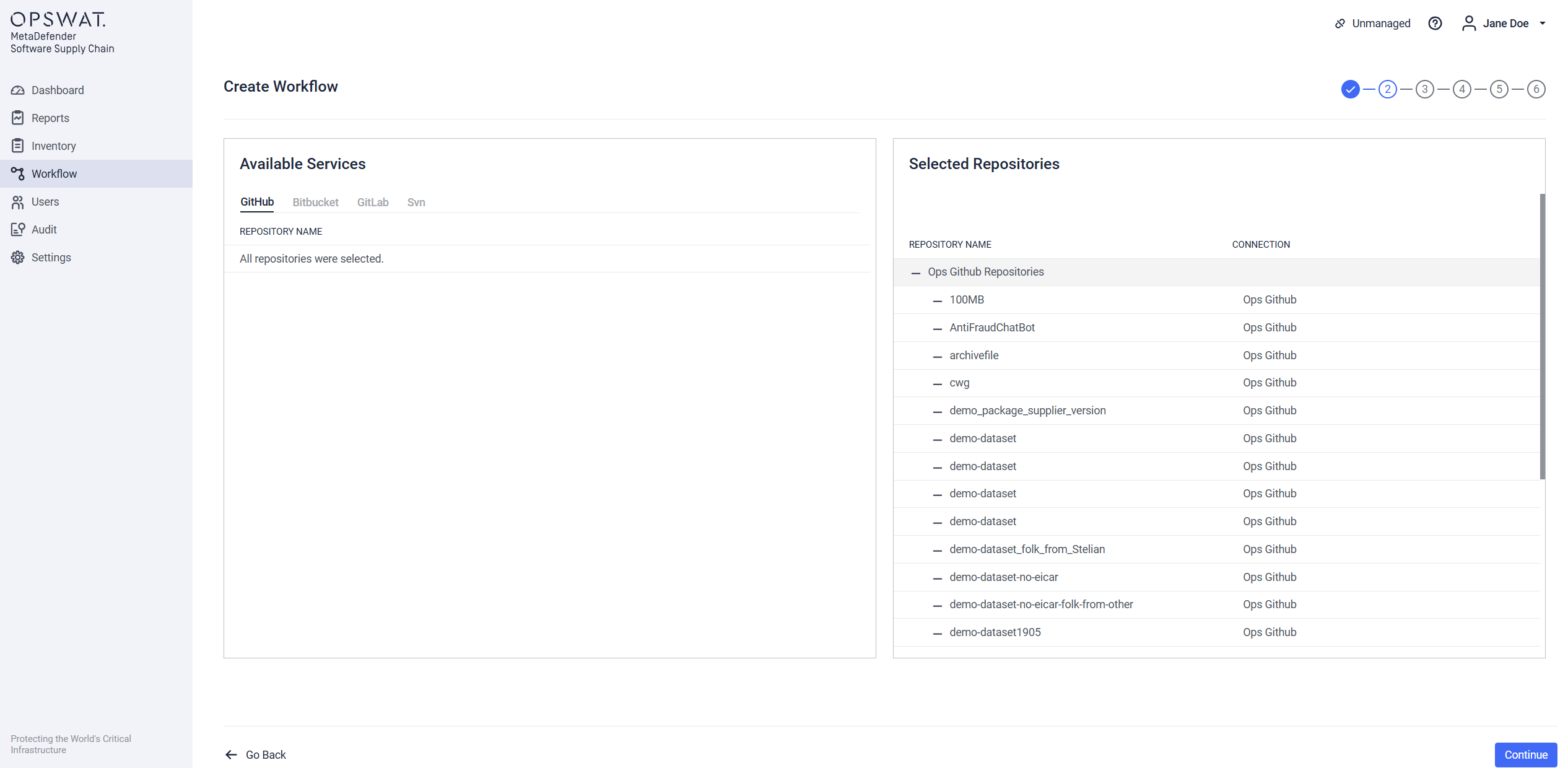Click the Inventory clipboard icon

coord(18,146)
